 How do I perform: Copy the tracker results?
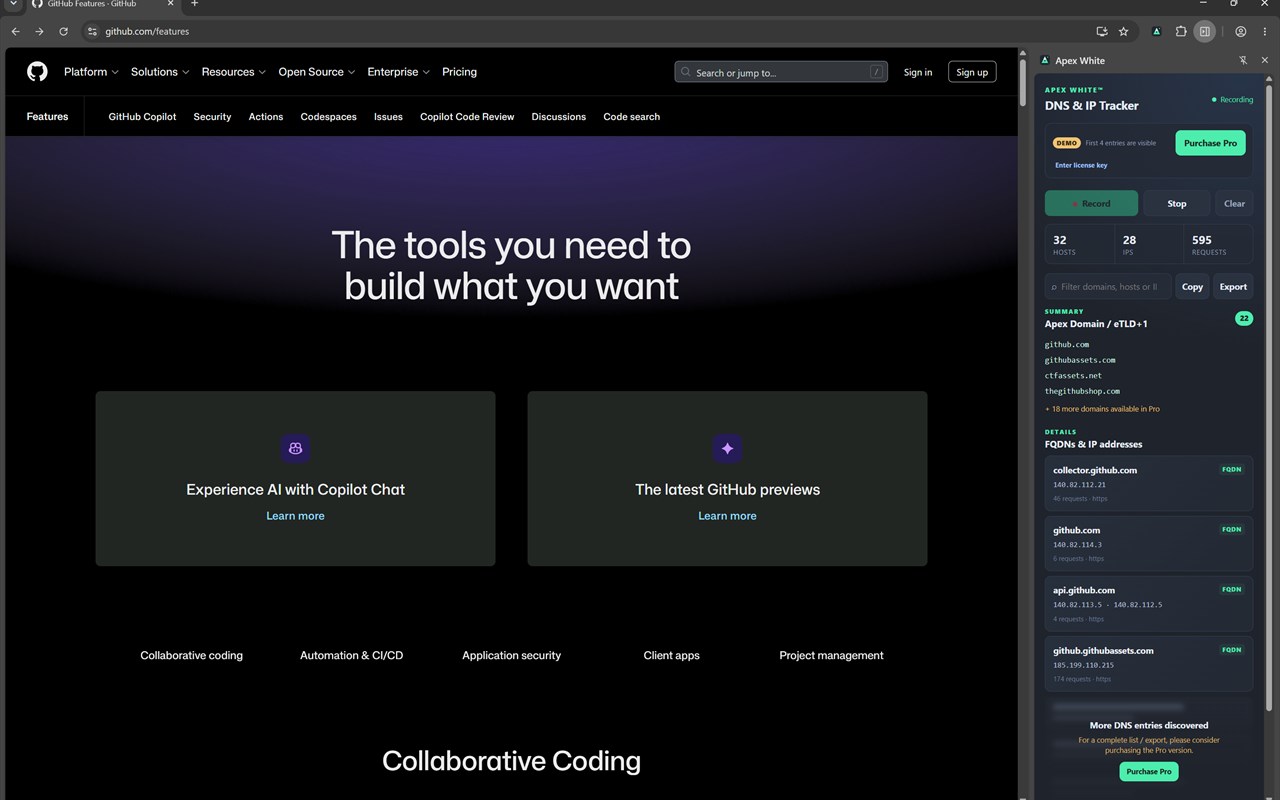click(1192, 286)
